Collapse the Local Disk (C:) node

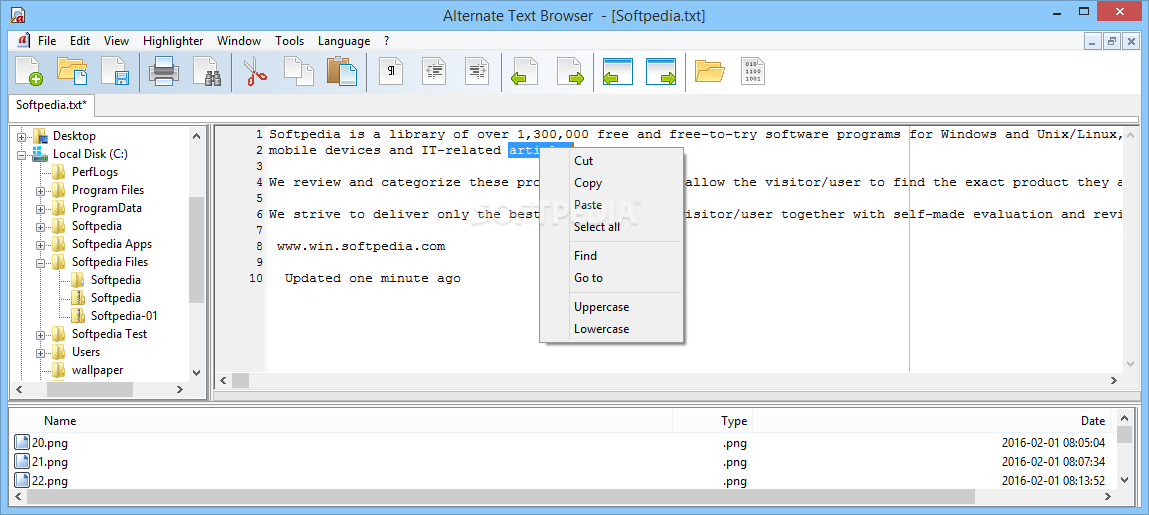[x=21, y=155]
